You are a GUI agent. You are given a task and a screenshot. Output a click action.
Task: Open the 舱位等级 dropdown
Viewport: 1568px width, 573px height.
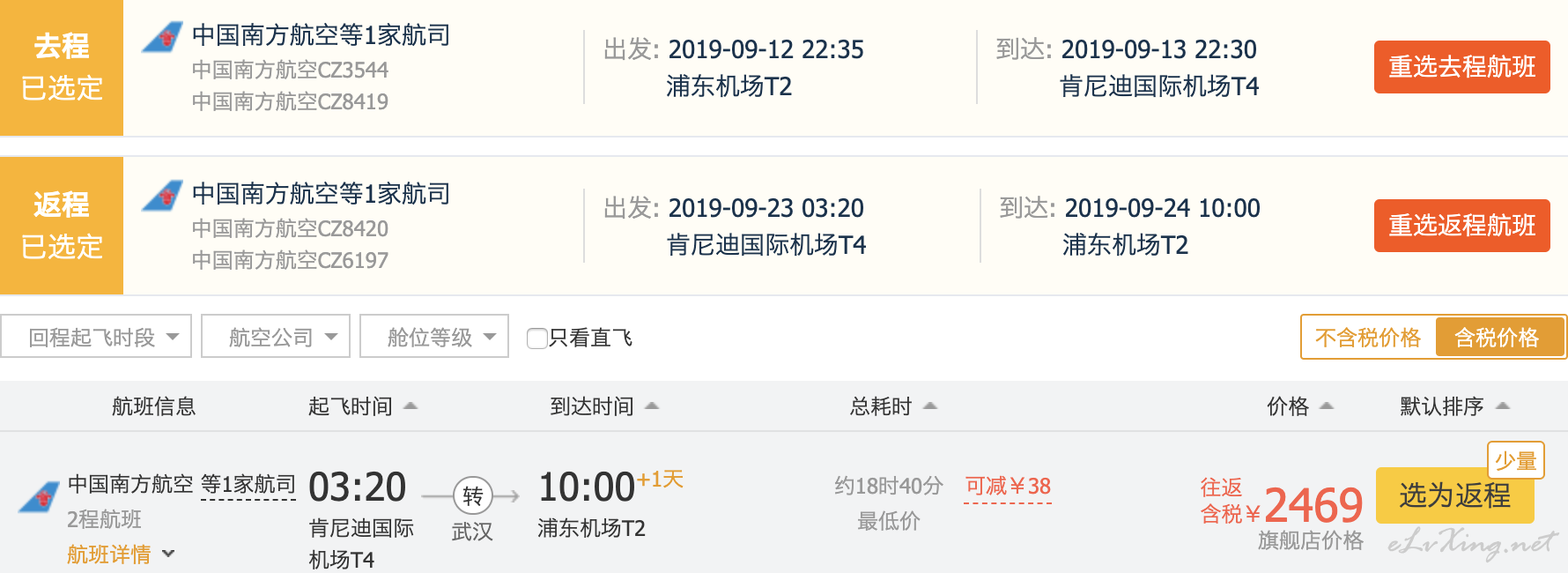[434, 337]
